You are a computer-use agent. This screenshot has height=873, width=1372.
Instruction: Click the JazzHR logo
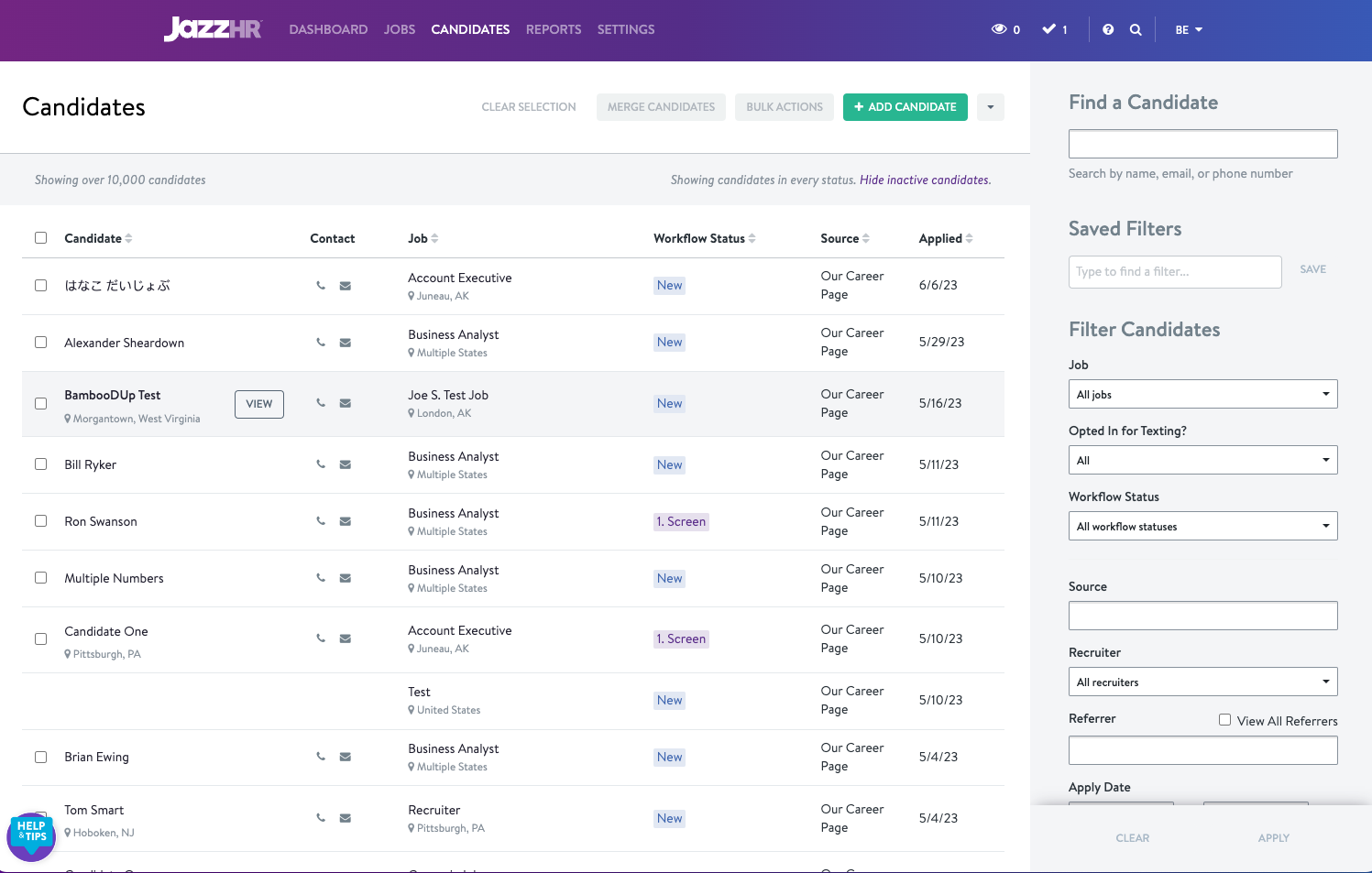[x=213, y=29]
